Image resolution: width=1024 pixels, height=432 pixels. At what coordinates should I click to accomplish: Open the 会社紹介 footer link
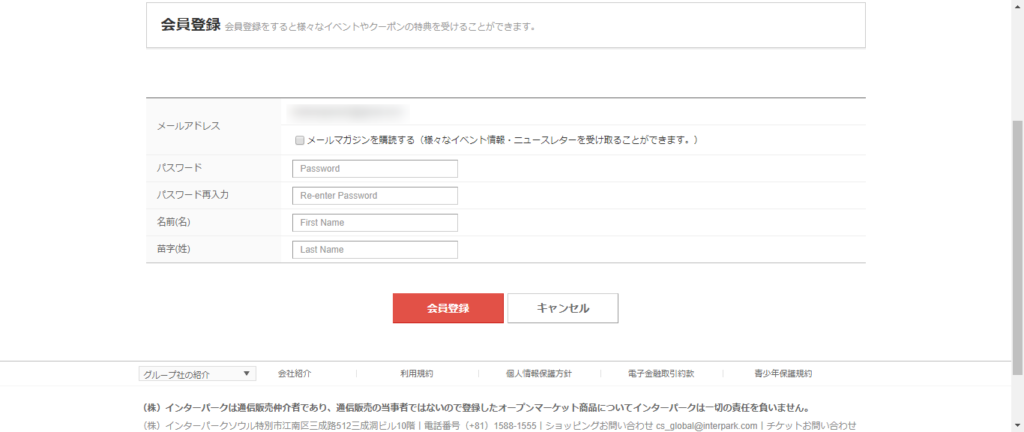[x=294, y=374]
